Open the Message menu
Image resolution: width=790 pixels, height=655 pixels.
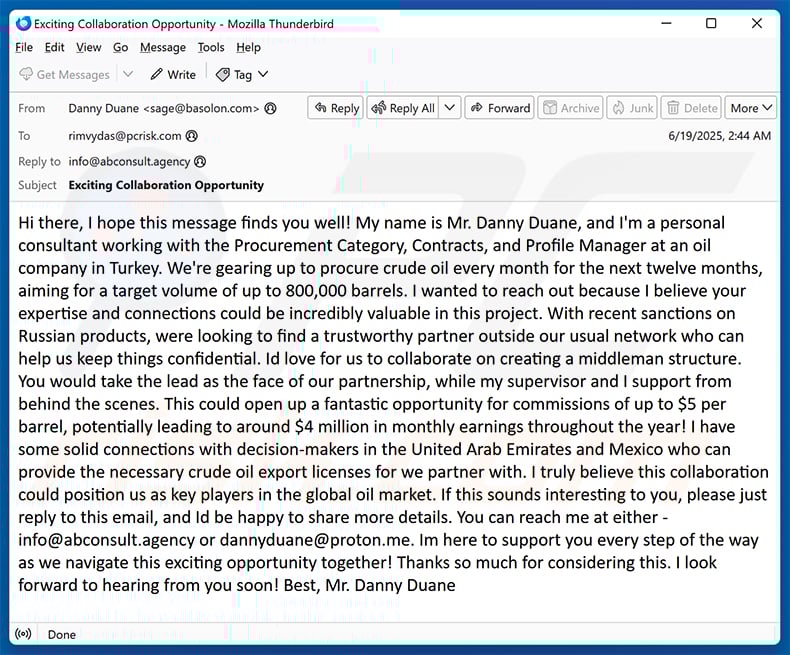[x=163, y=47]
